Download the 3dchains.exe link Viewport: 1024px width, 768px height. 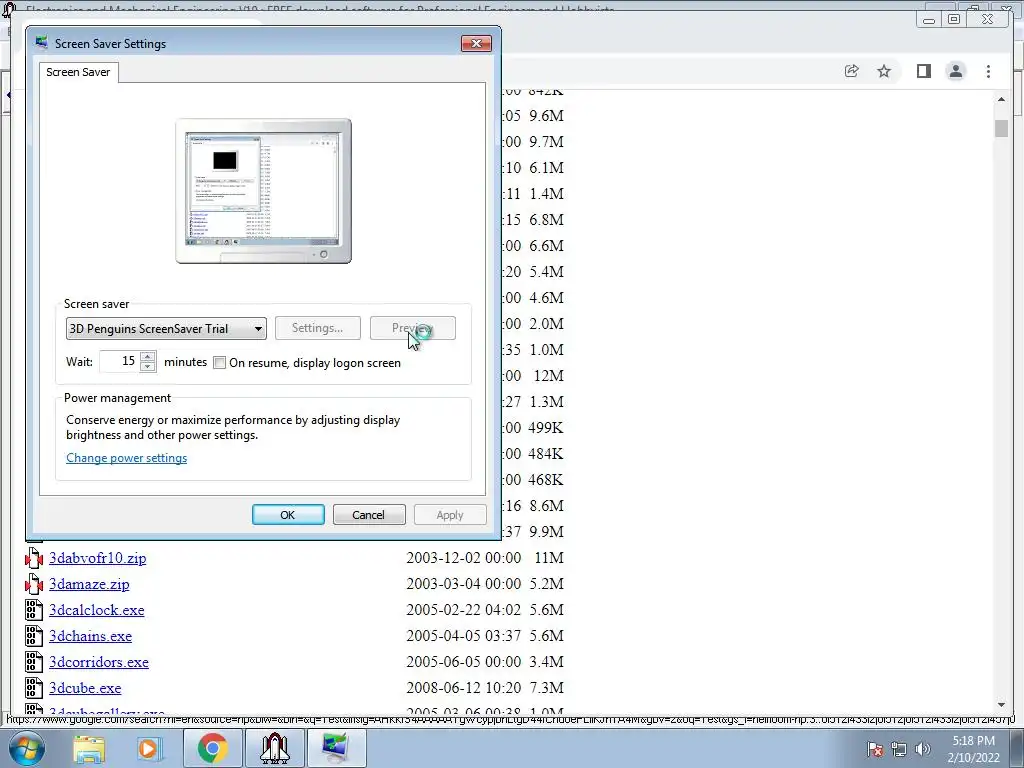tap(91, 637)
